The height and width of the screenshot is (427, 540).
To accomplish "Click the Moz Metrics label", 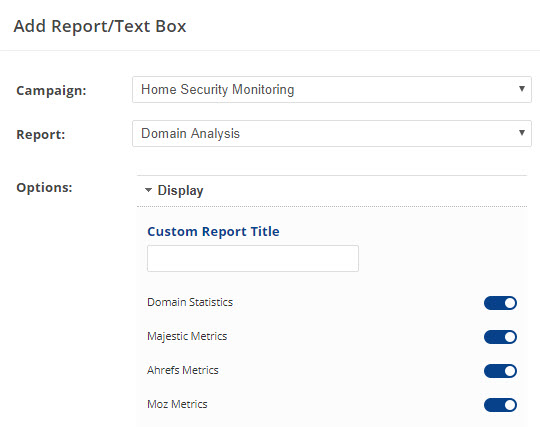I will (x=177, y=404).
